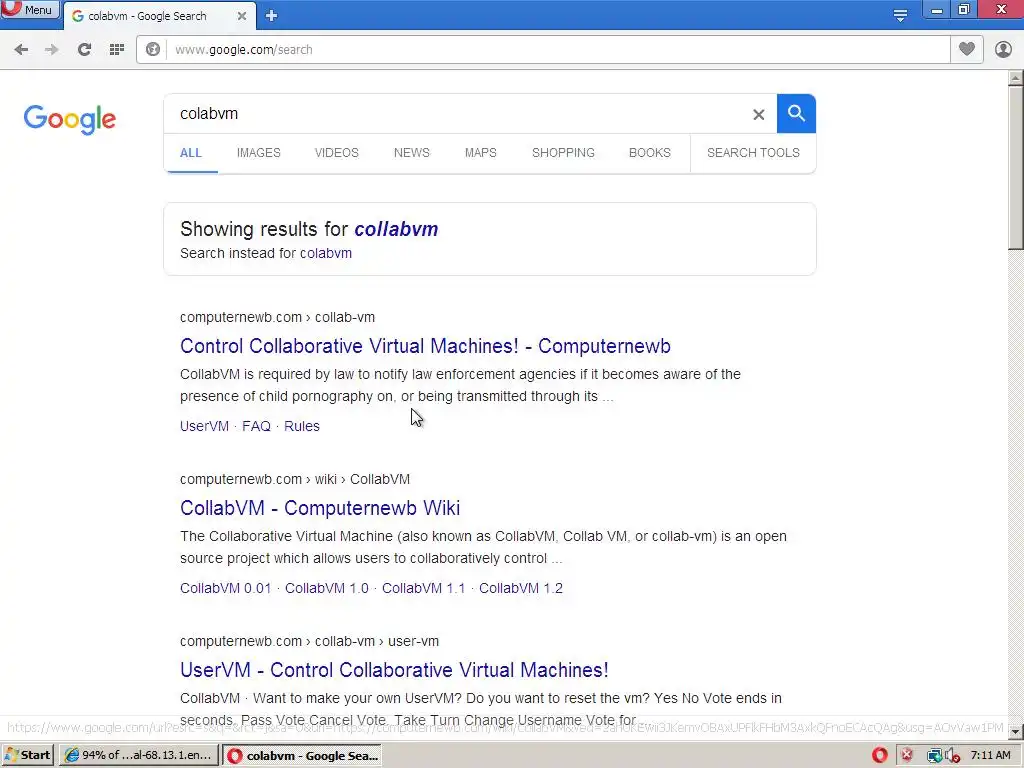Reload the page with the refresh icon
This screenshot has width=1024, height=768.
[84, 50]
